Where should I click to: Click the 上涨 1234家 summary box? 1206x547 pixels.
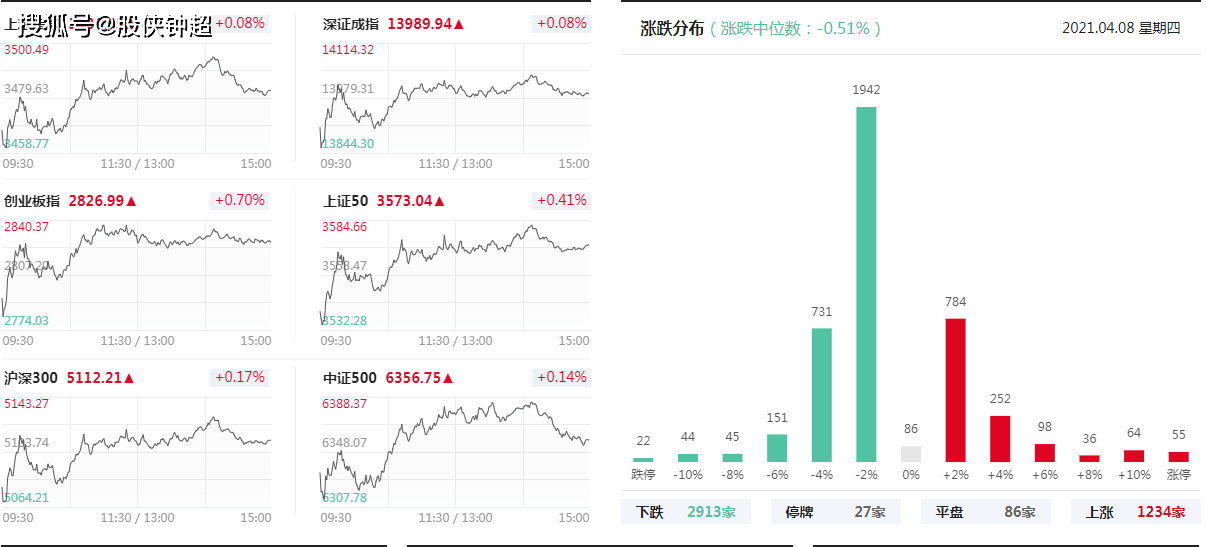(1136, 512)
